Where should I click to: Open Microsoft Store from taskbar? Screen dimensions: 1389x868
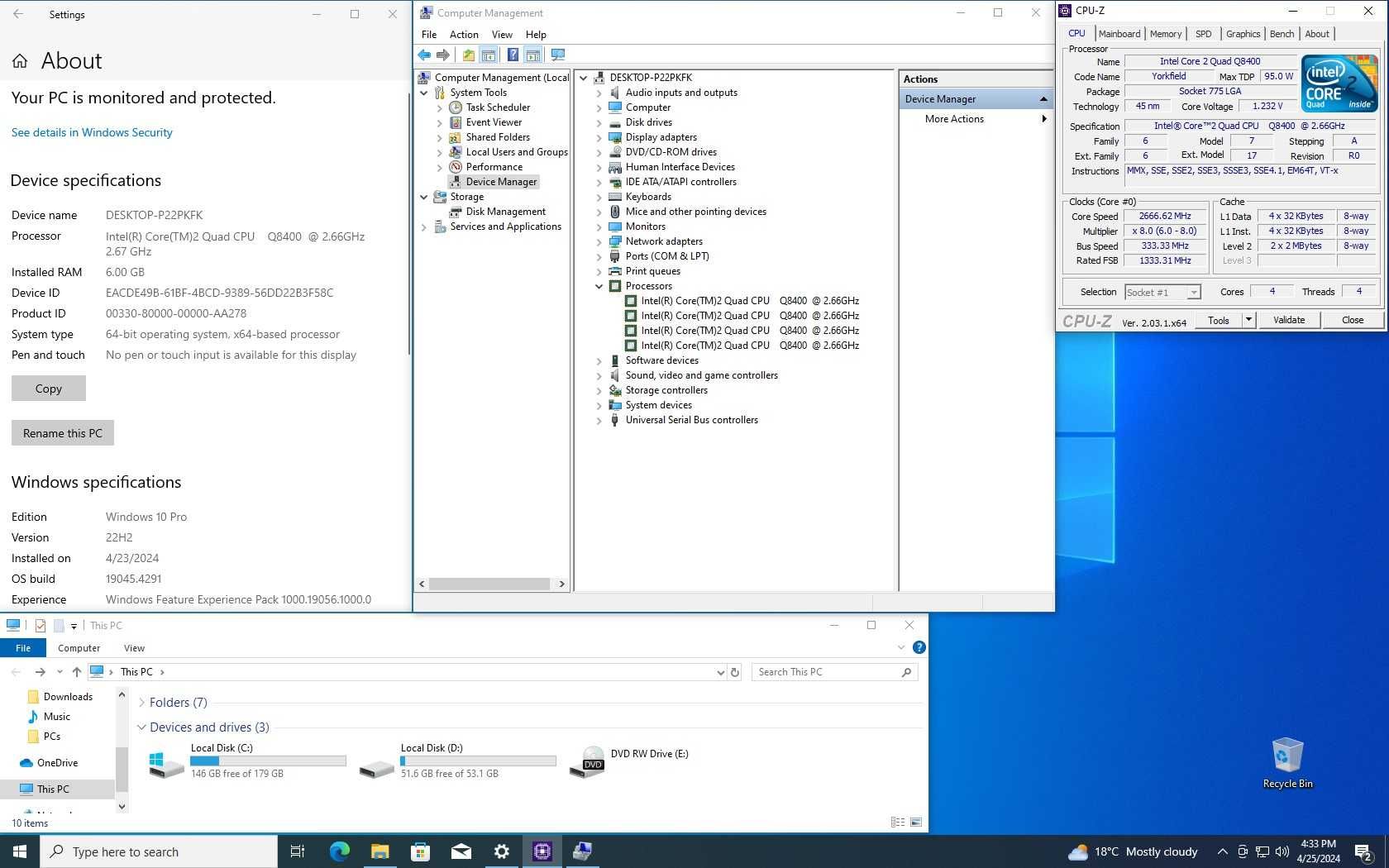tap(420, 851)
